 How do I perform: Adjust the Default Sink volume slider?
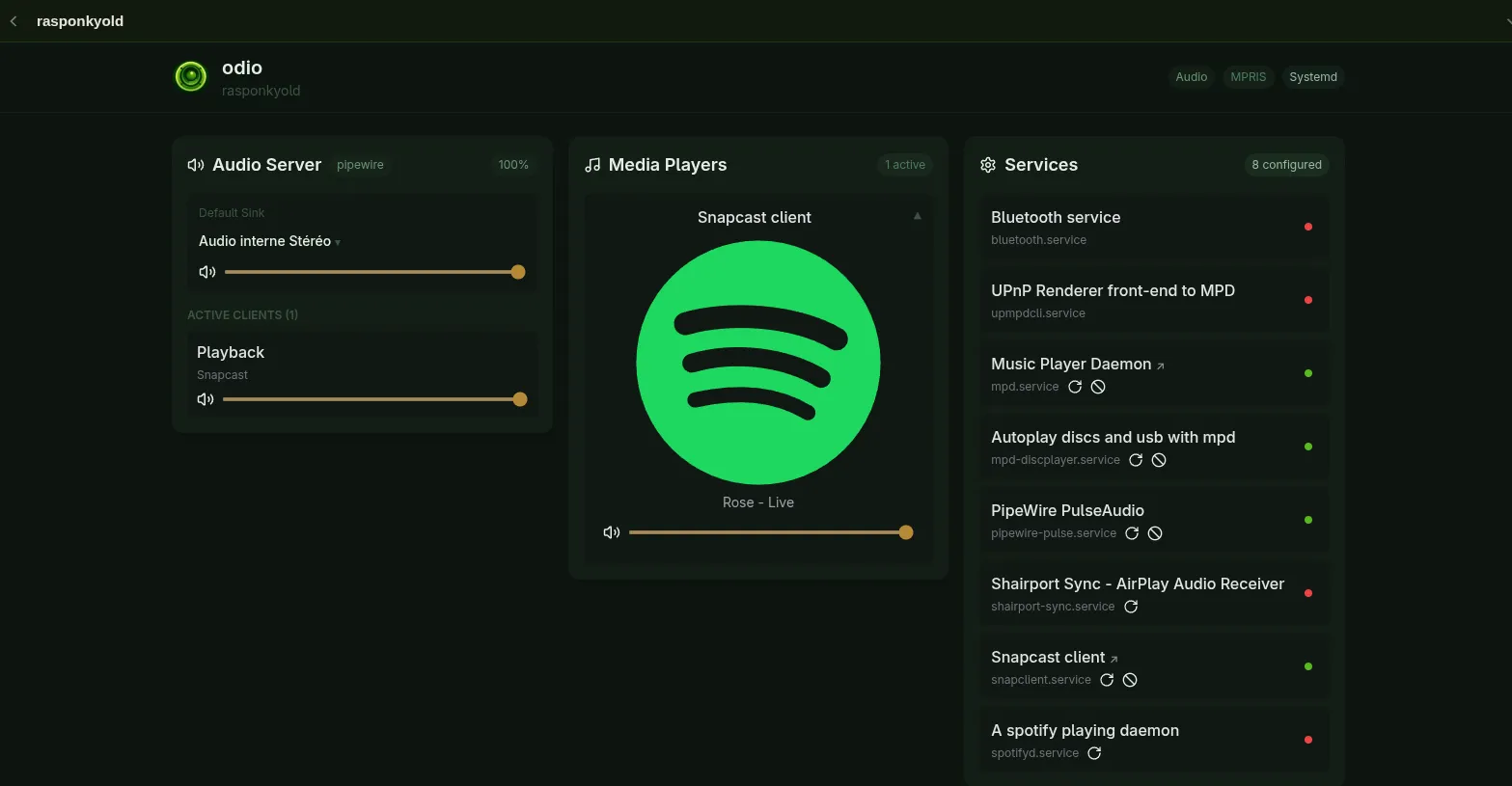click(x=374, y=272)
